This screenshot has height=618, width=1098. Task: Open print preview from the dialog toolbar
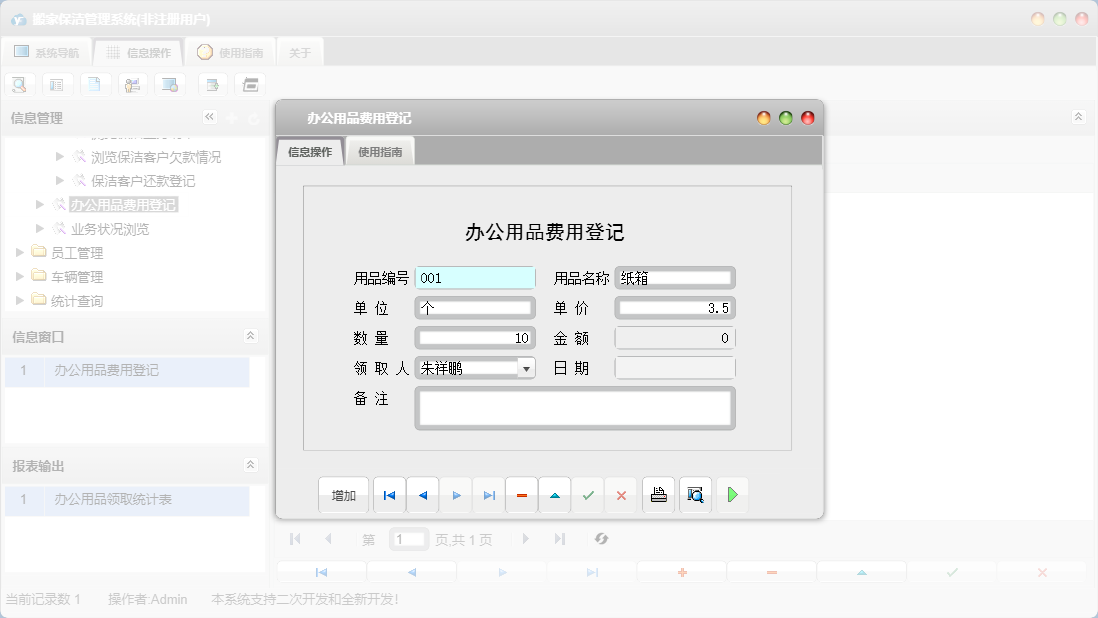(694, 495)
